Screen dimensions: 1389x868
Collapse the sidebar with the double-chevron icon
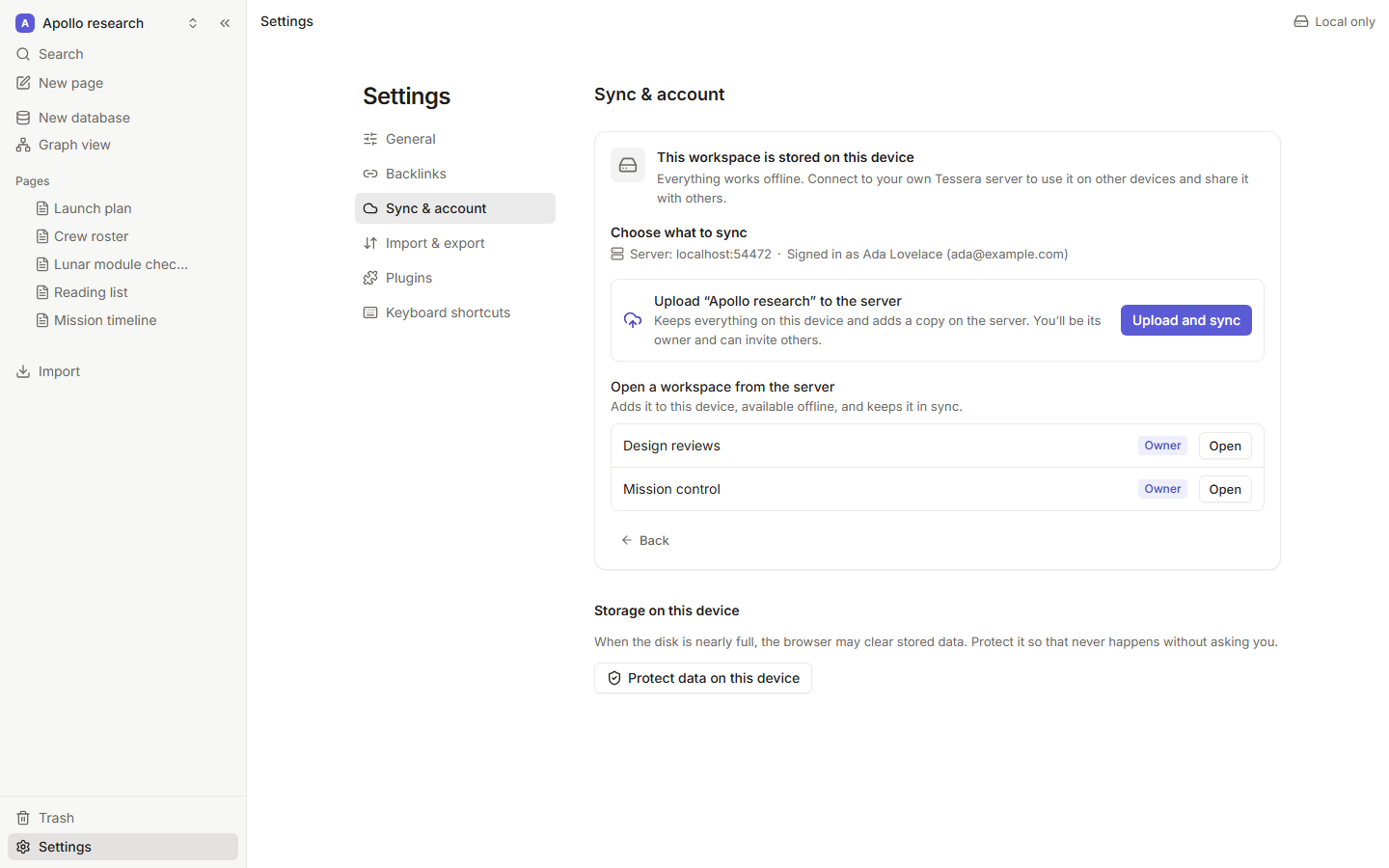(x=225, y=23)
